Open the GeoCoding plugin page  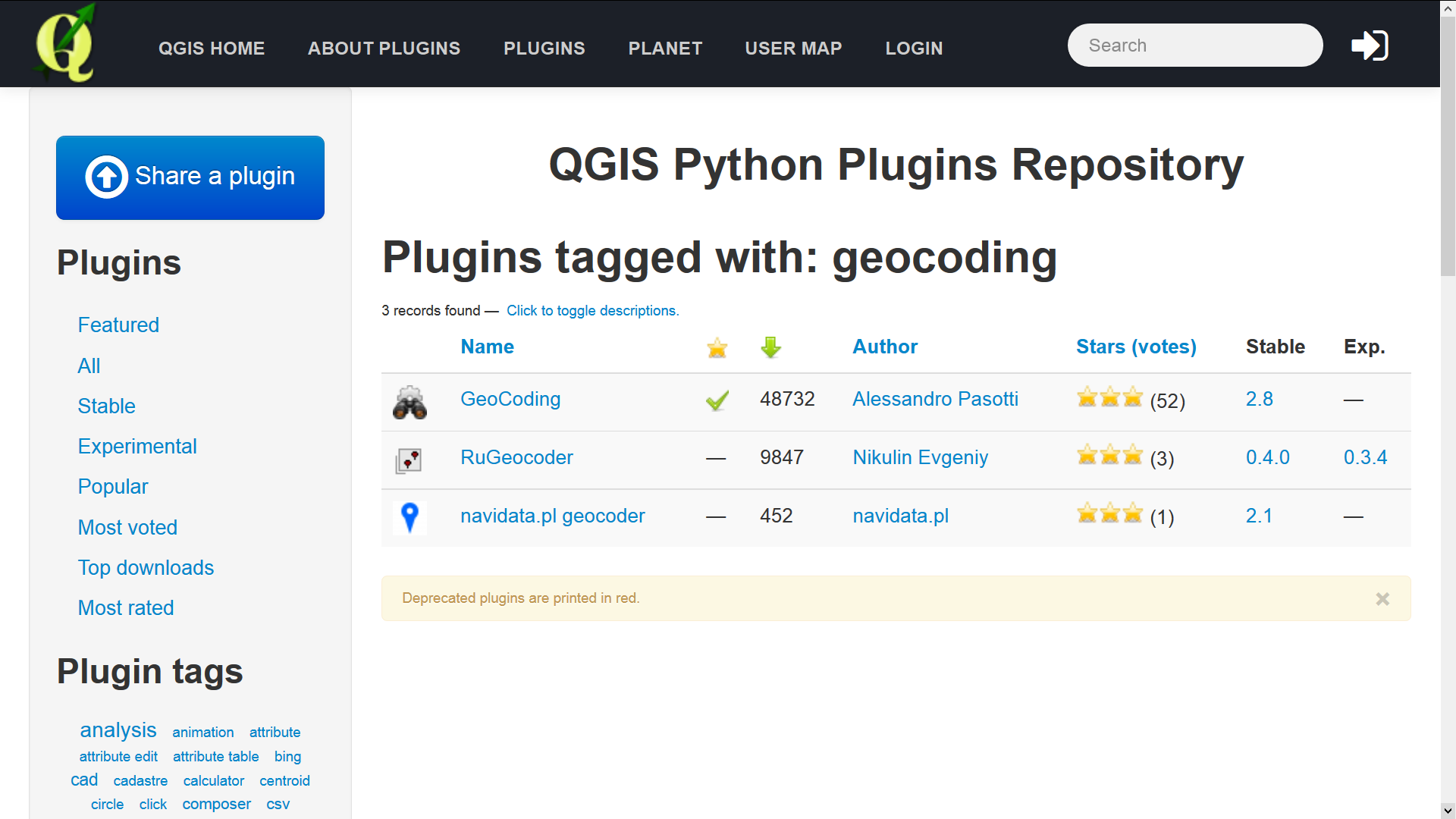[x=510, y=400]
